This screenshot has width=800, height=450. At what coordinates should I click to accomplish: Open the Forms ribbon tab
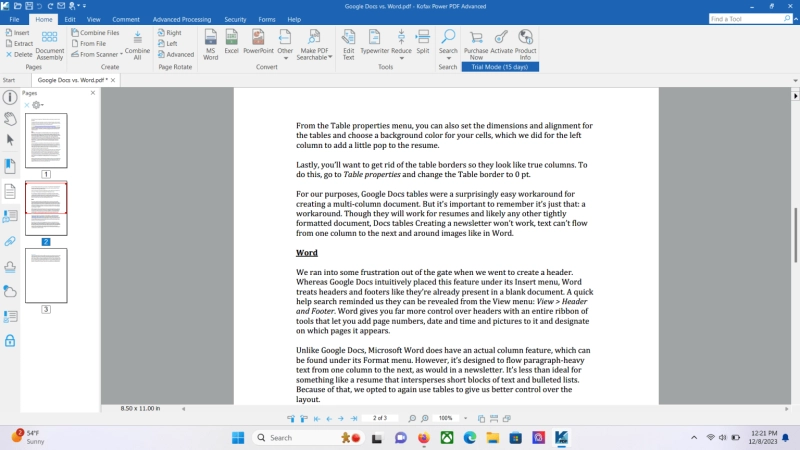click(266, 19)
